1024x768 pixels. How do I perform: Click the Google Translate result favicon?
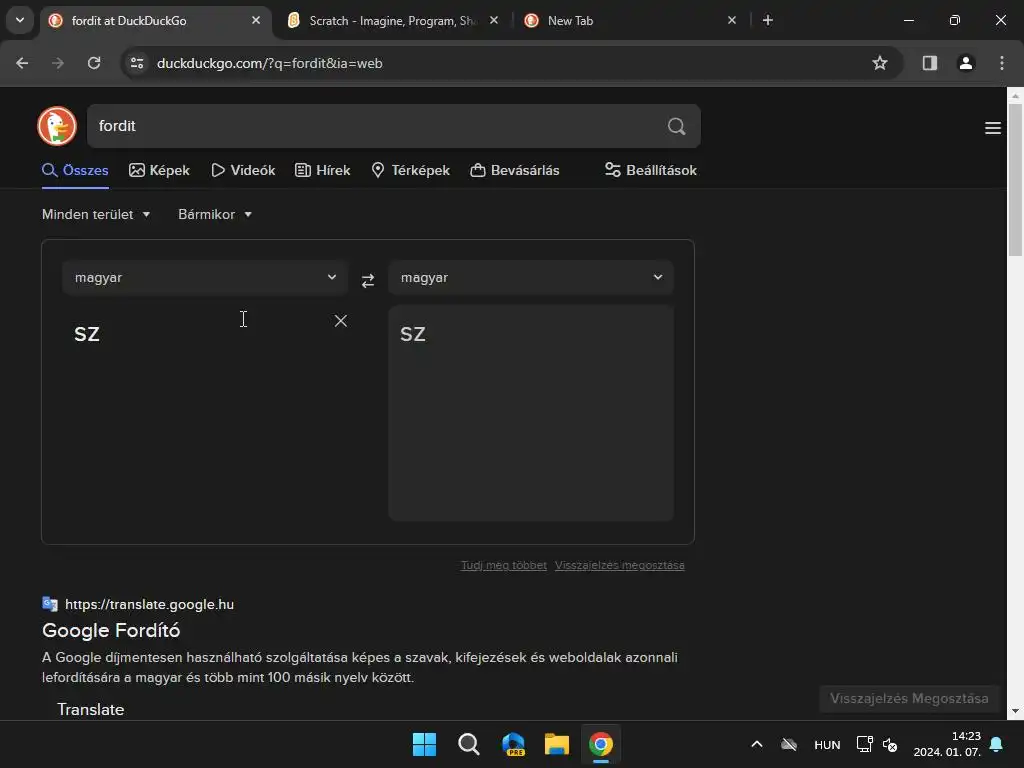50,604
